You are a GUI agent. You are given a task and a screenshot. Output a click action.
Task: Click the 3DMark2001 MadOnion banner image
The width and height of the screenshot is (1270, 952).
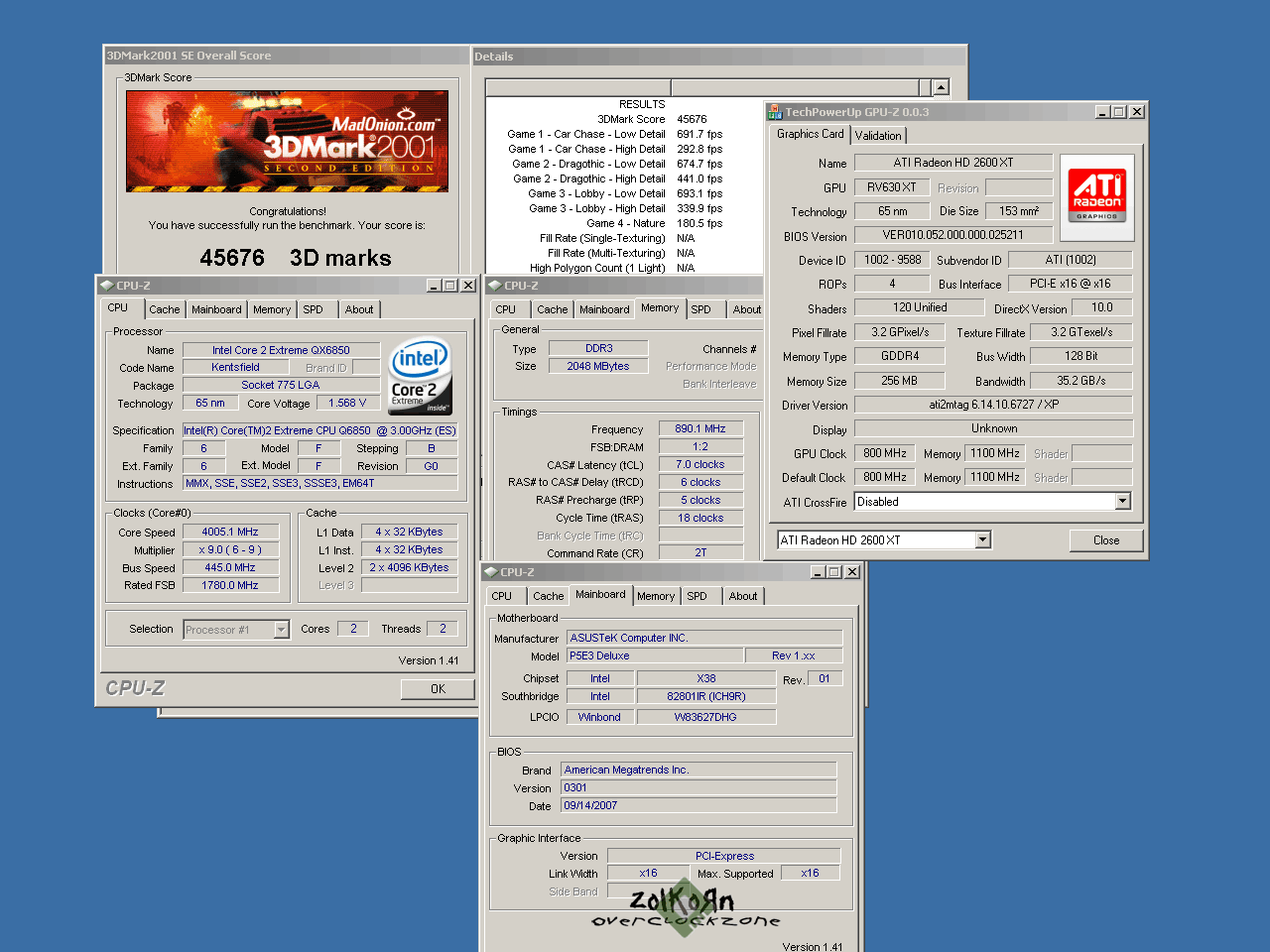(x=287, y=141)
